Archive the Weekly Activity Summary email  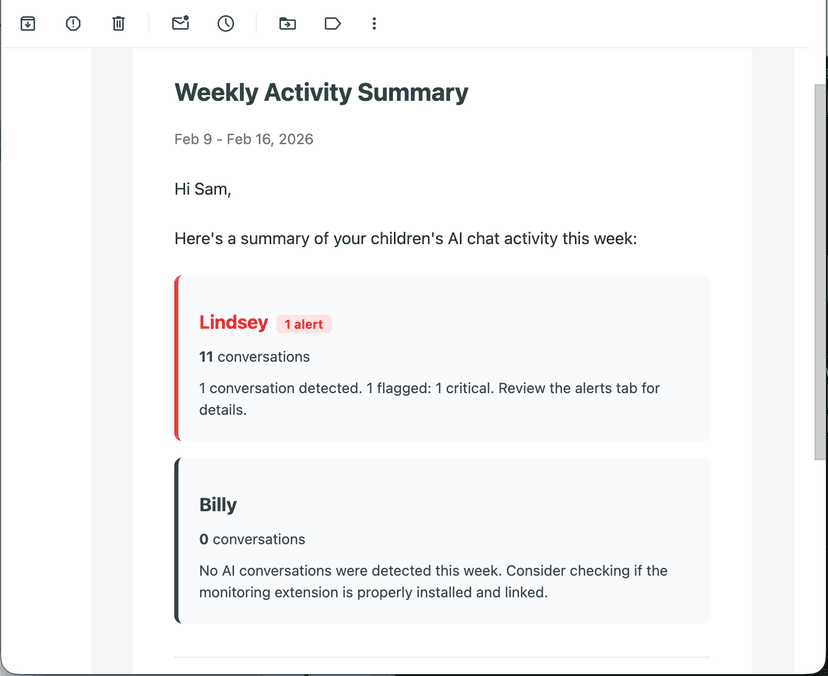27,23
